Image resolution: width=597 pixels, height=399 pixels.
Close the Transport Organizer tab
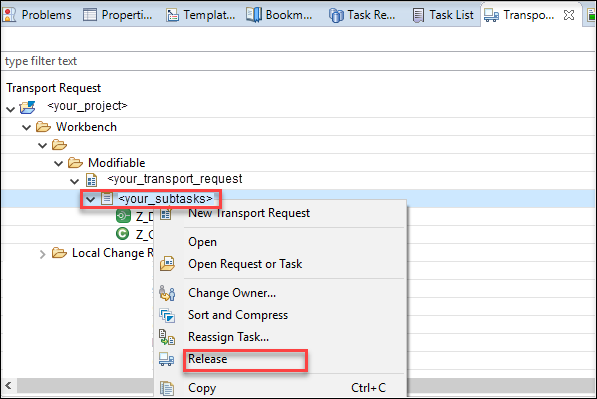(569, 15)
